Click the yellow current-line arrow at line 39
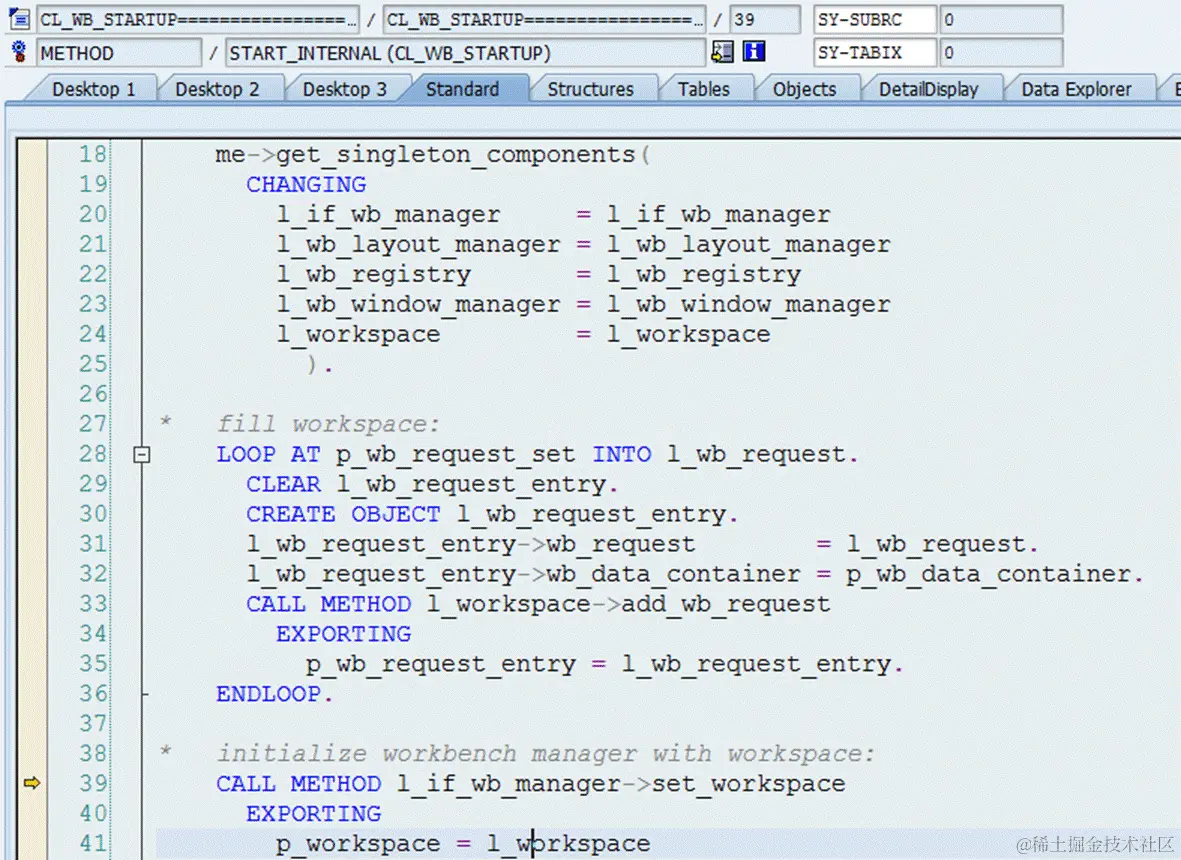 32,783
